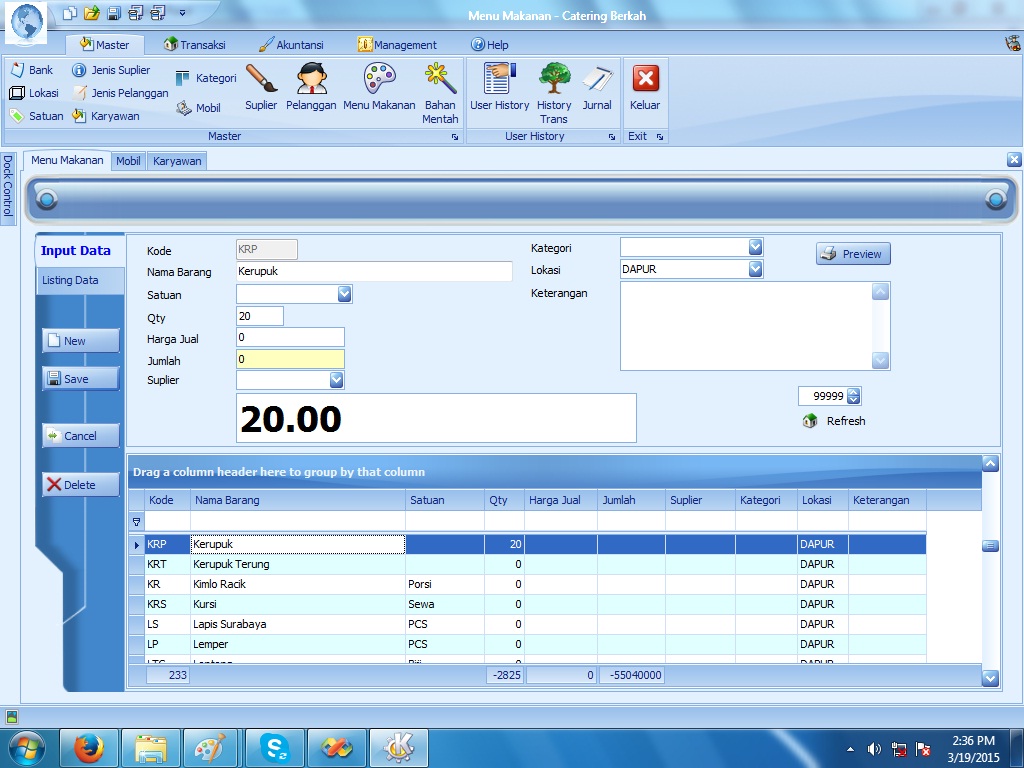Open the Lokasi dropdown showing DAPUR
Screen dimensions: 1024x768
pyautogui.click(x=755, y=269)
